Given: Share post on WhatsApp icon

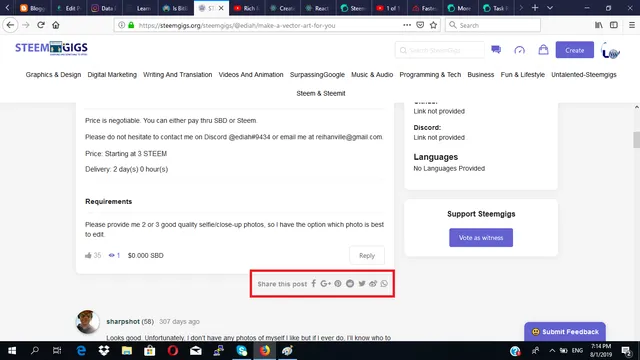Looking at the screenshot, I should [384, 283].
